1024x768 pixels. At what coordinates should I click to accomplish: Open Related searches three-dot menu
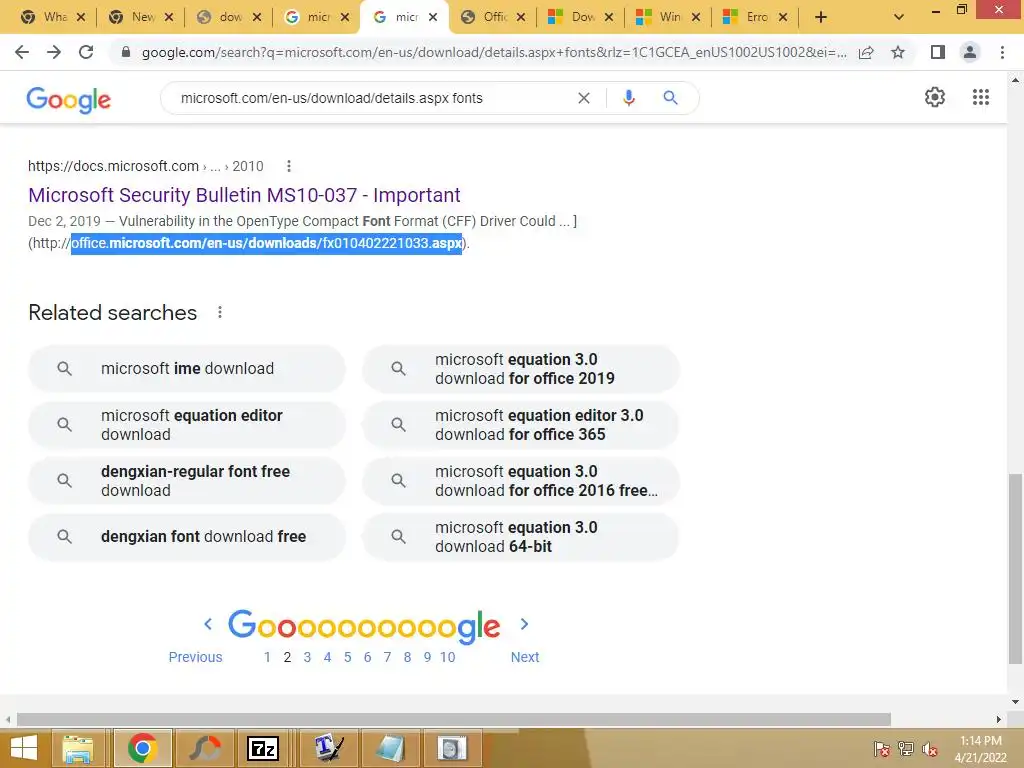tap(220, 312)
